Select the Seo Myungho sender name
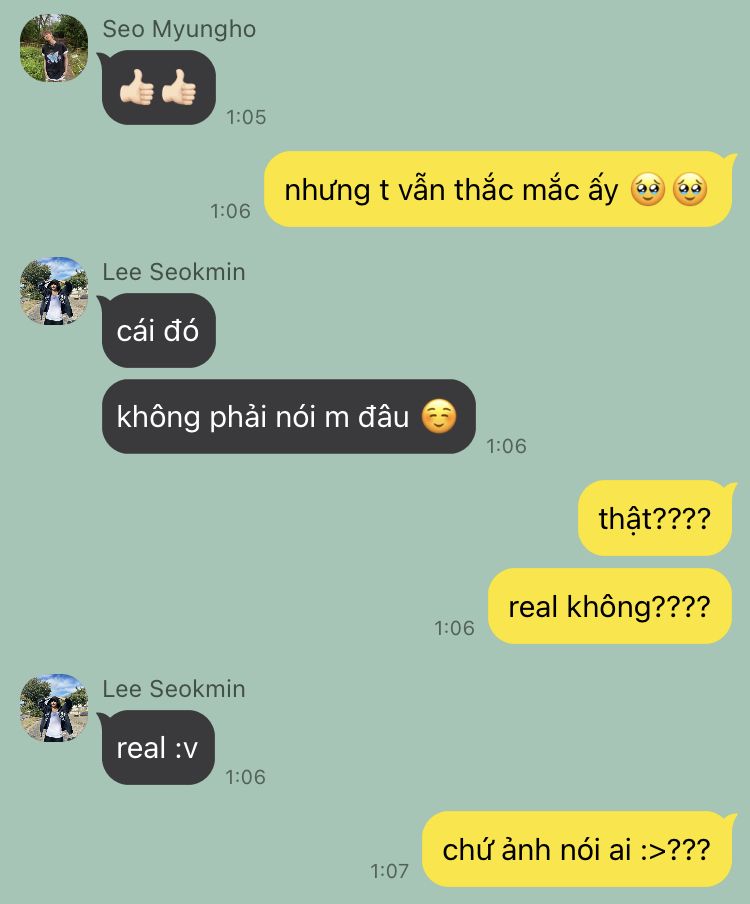The width and height of the screenshot is (750, 904). (179, 29)
